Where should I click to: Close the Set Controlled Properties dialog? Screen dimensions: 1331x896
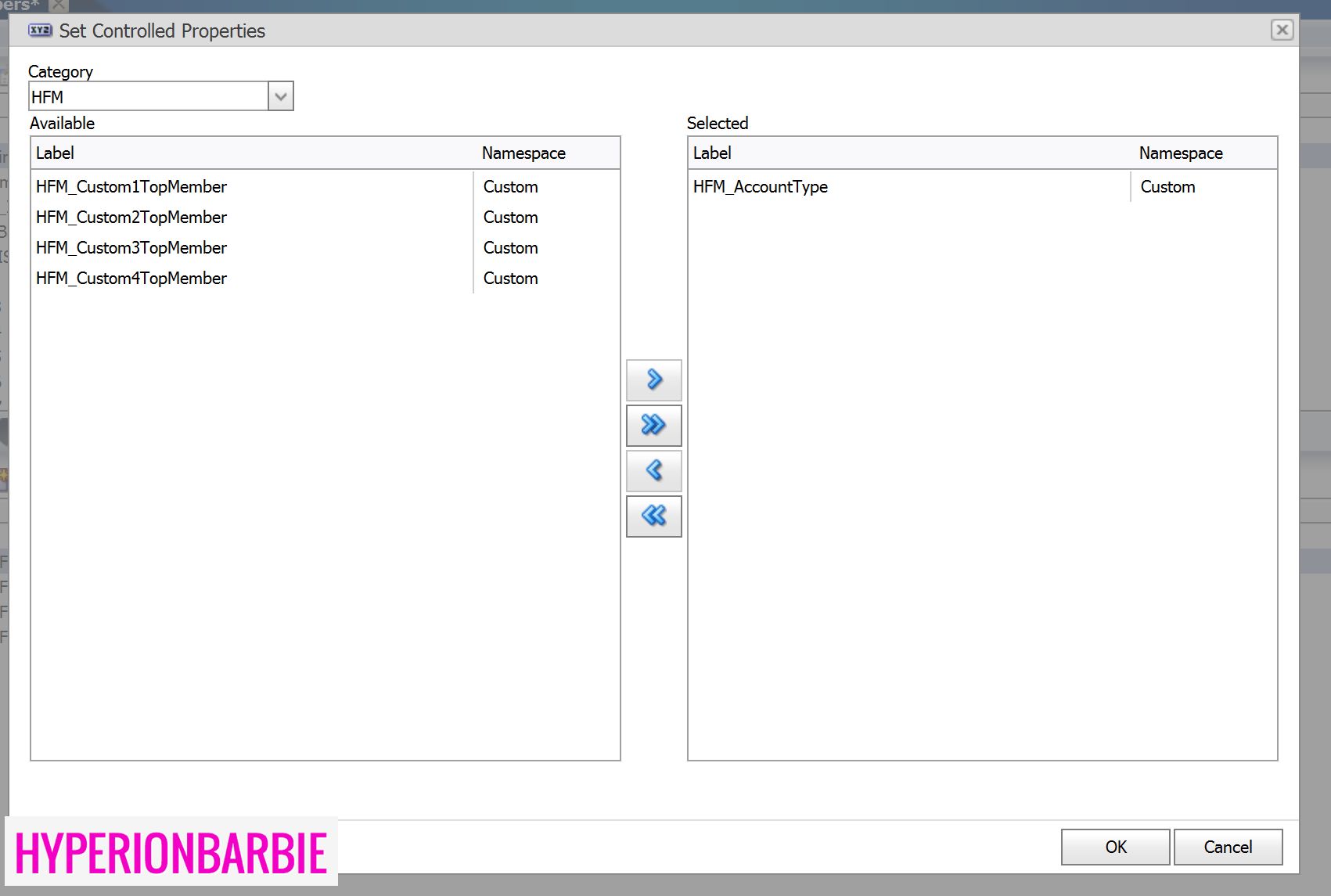pyautogui.click(x=1282, y=31)
